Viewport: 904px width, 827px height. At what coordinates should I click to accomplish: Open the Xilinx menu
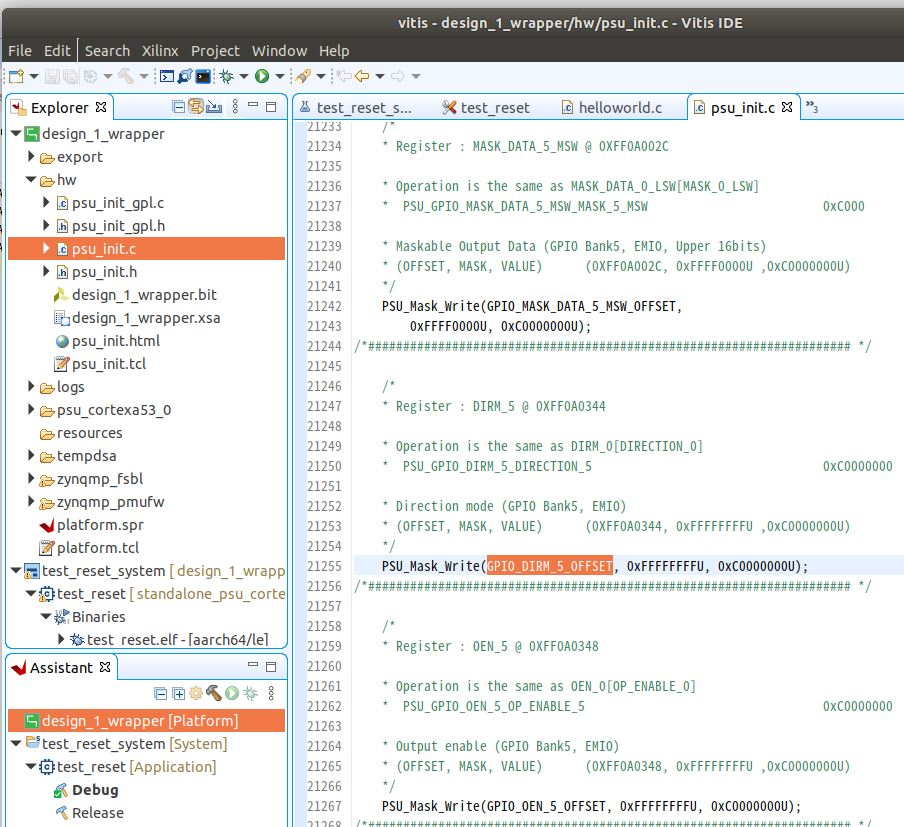(160, 50)
